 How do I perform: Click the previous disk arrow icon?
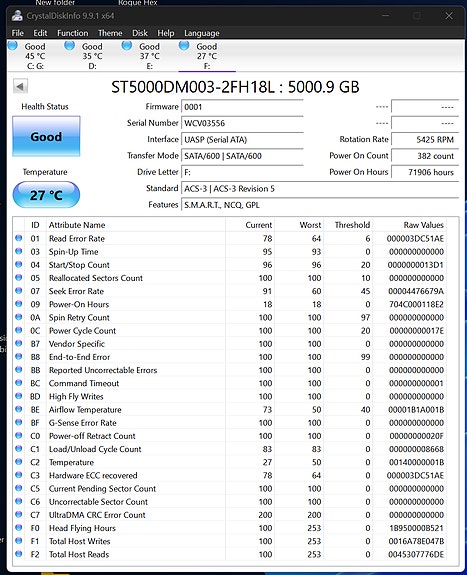point(20,87)
